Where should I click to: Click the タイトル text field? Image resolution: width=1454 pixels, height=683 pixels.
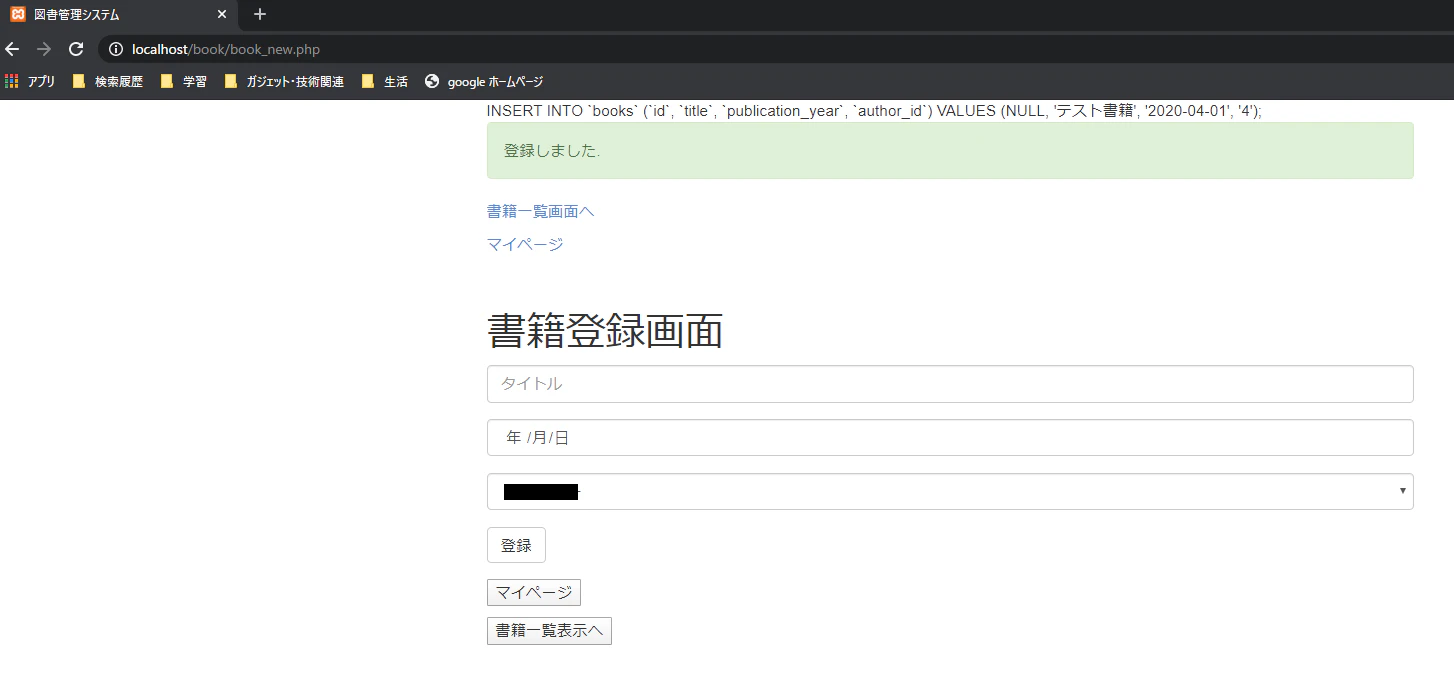[x=950, y=384]
